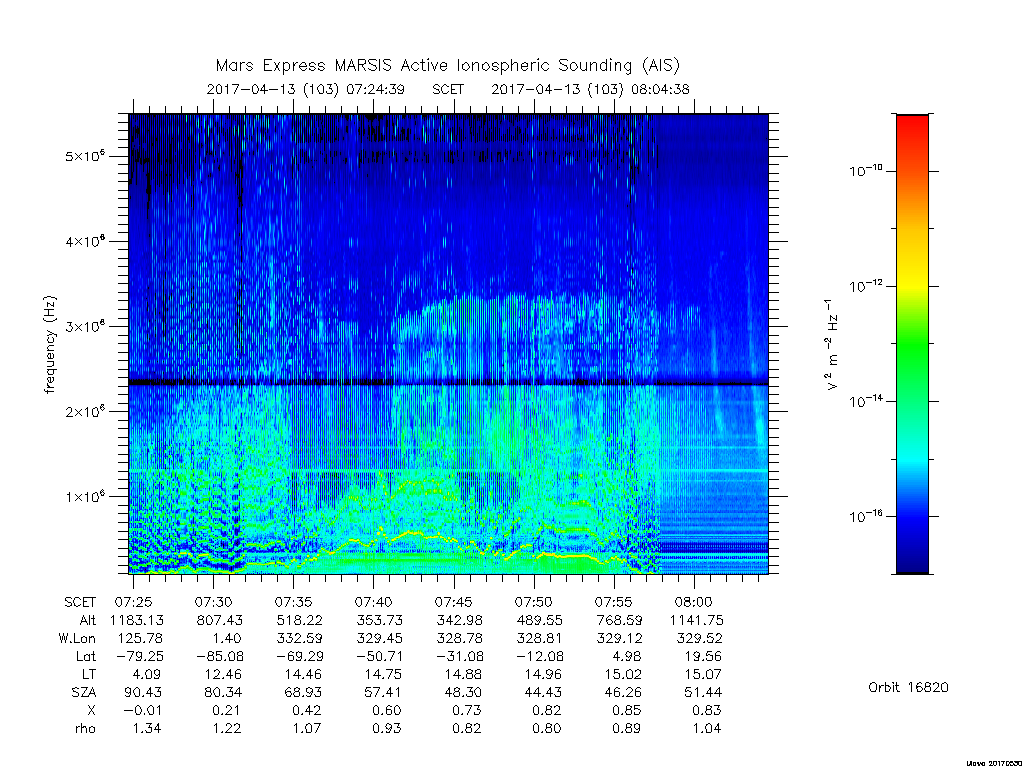Click the start time 07:24:39 in subtitle
The width and height of the screenshot is (1024, 768).
[375, 89]
